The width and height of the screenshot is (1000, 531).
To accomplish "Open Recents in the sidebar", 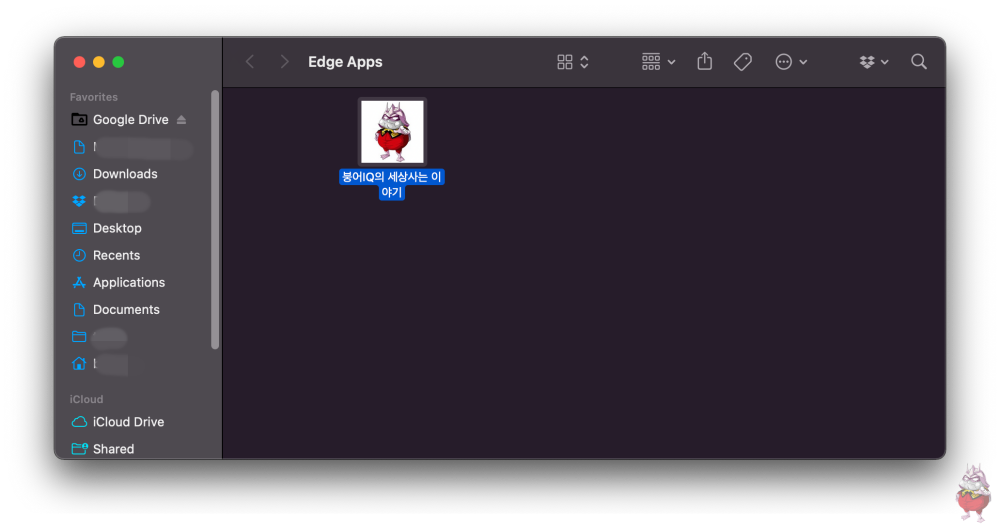I will click(x=116, y=256).
